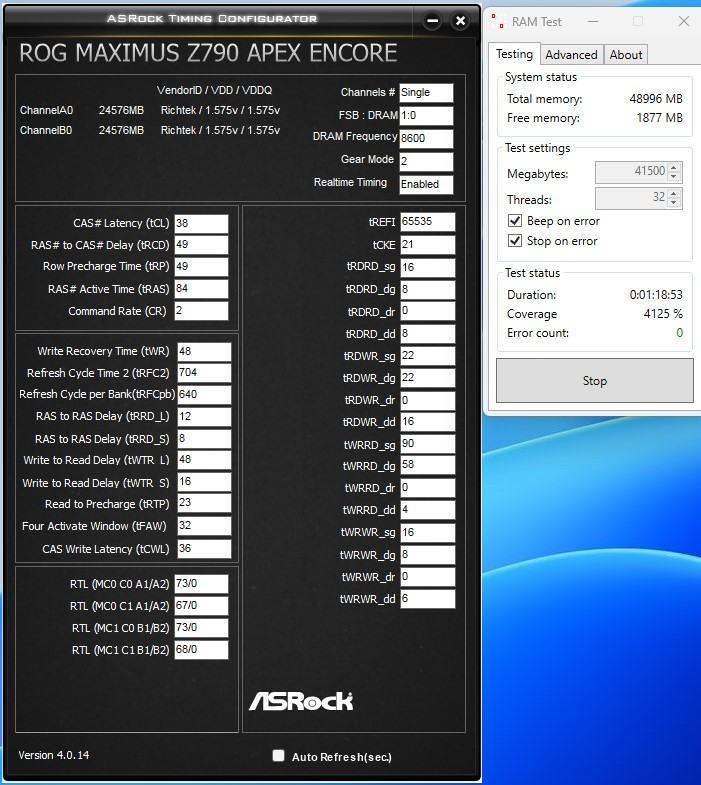Select the RTL MC1 C0 B1/B2 field
The height and width of the screenshot is (785, 701).
[x=201, y=628]
